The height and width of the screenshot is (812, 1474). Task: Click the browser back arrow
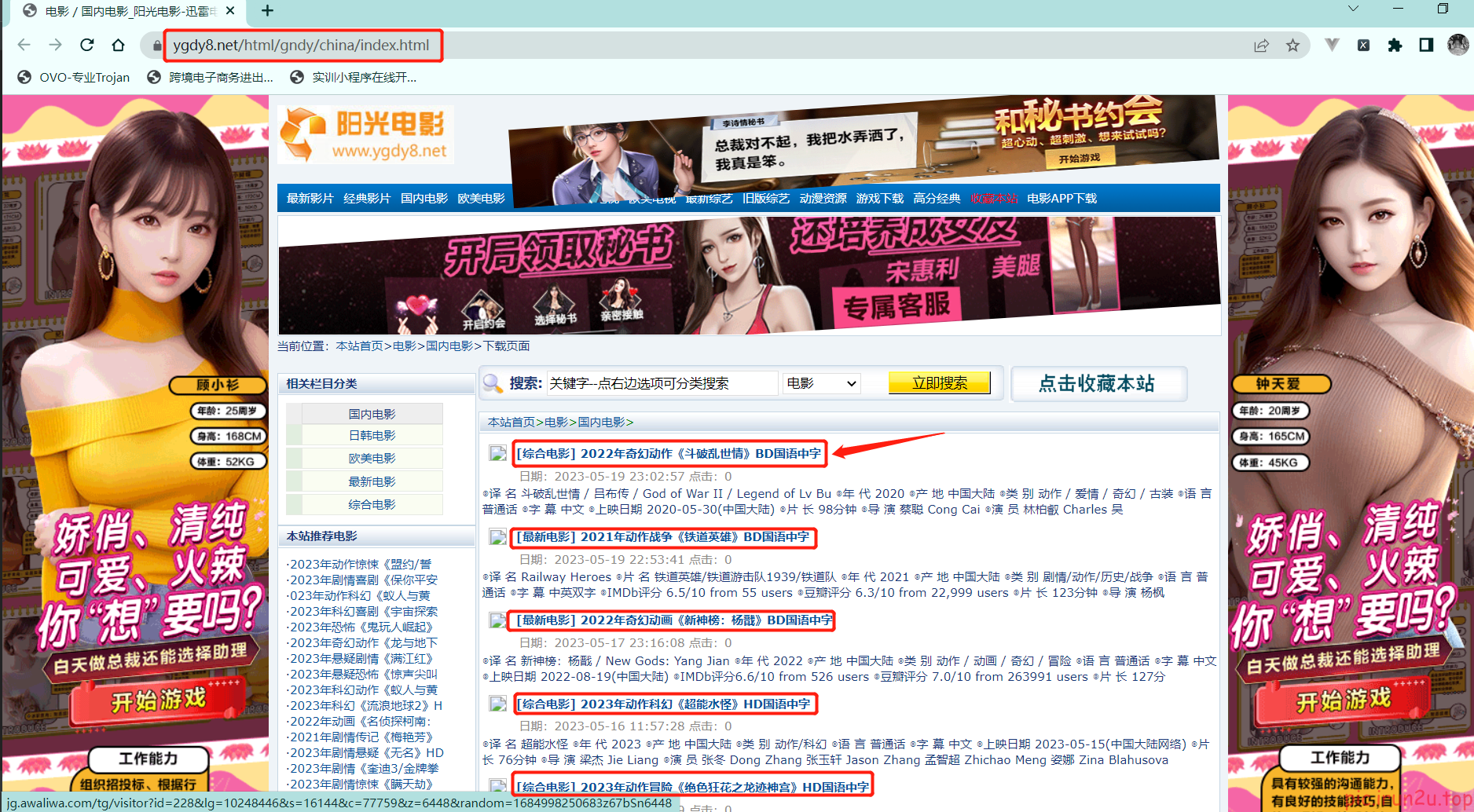point(24,45)
